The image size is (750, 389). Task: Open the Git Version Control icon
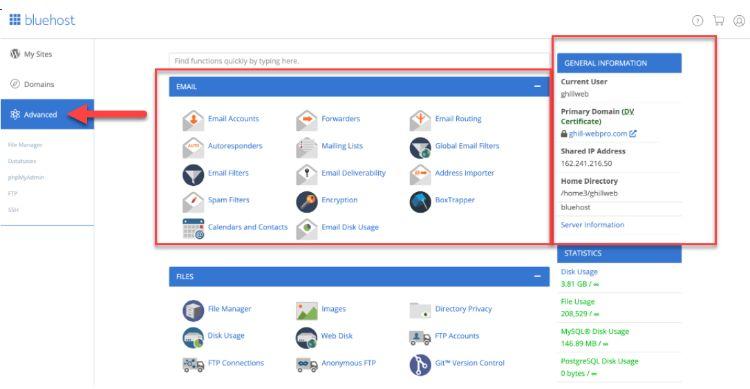(x=420, y=365)
